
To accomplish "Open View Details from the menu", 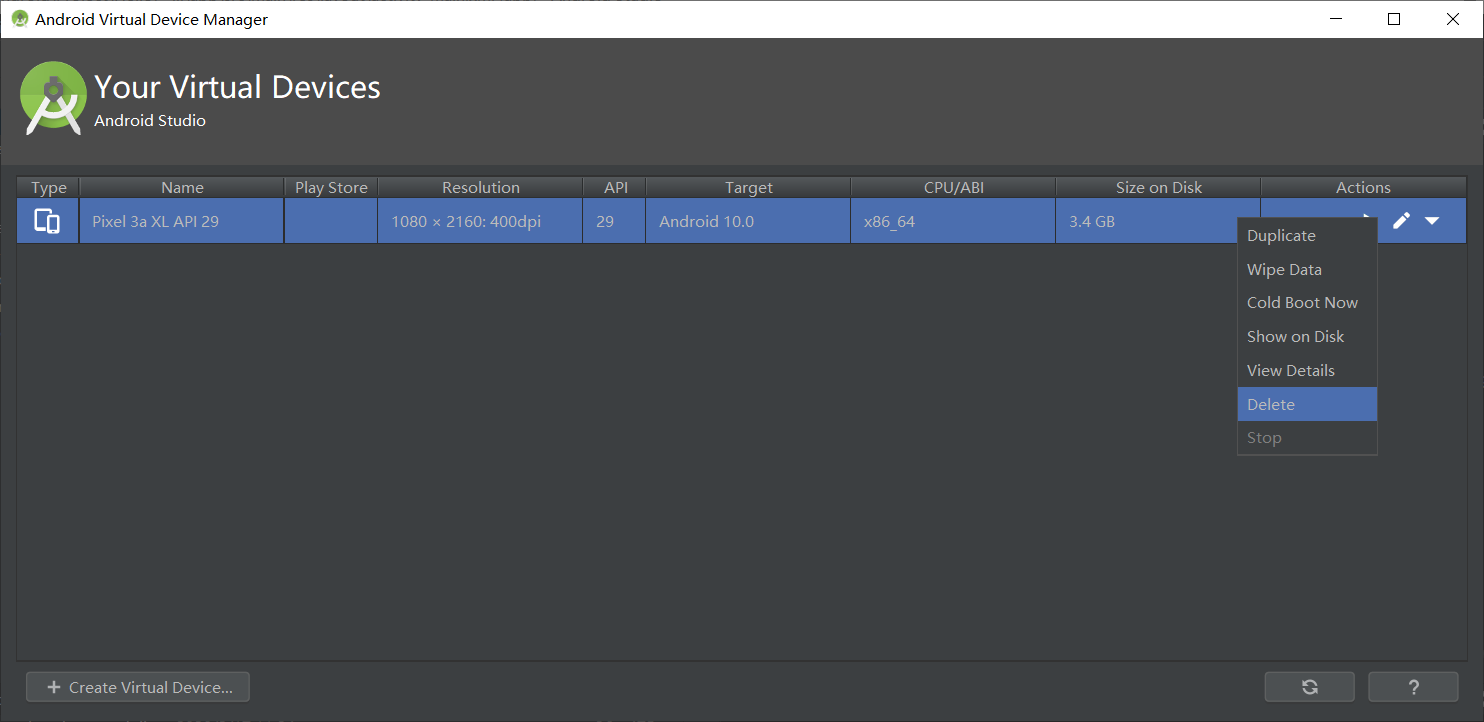I will click(1307, 371).
